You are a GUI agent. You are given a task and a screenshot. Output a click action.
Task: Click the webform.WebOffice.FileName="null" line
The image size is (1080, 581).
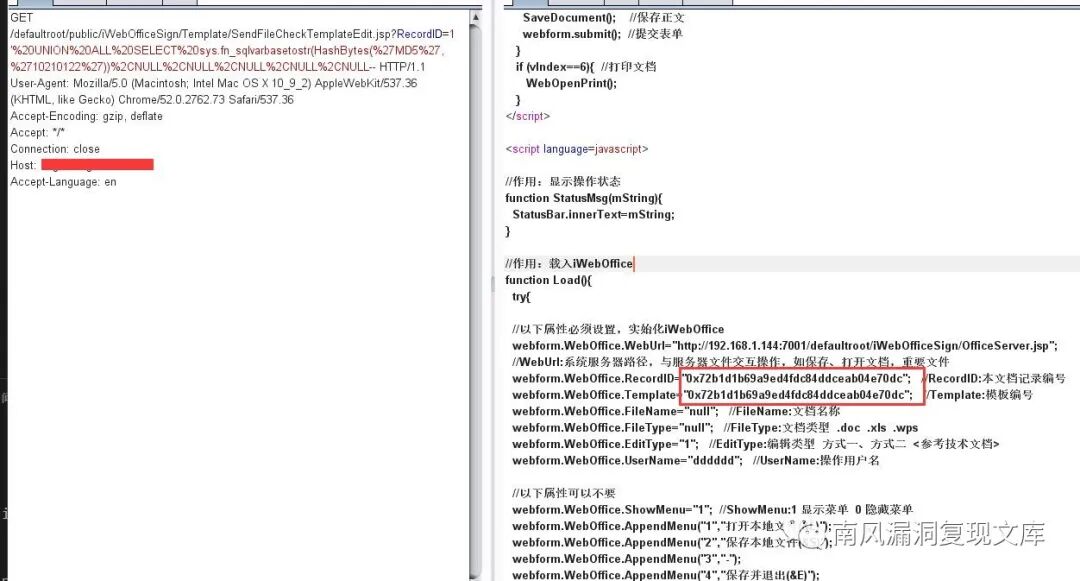click(676, 412)
